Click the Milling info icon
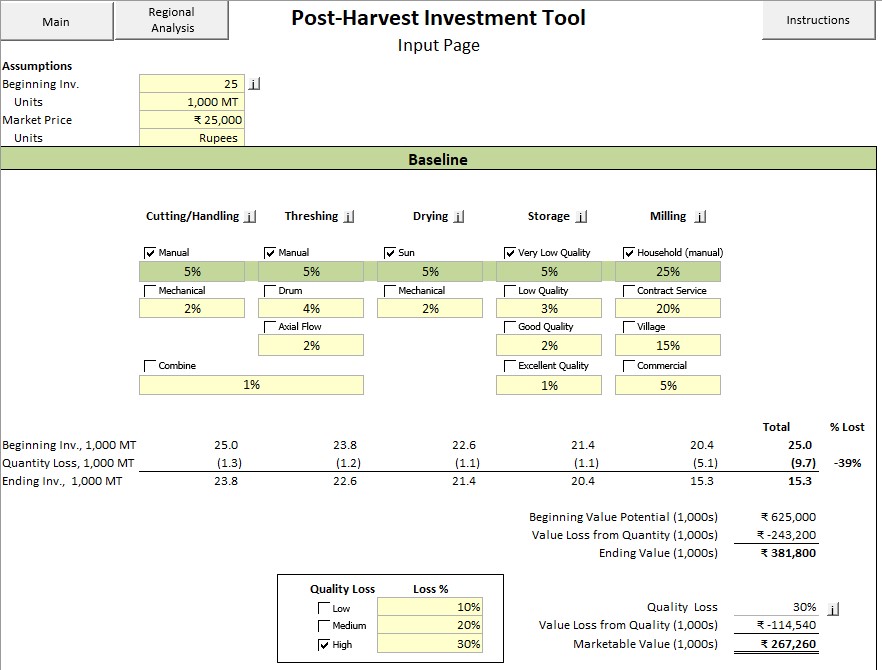Image resolution: width=882 pixels, height=670 pixels. (x=700, y=216)
